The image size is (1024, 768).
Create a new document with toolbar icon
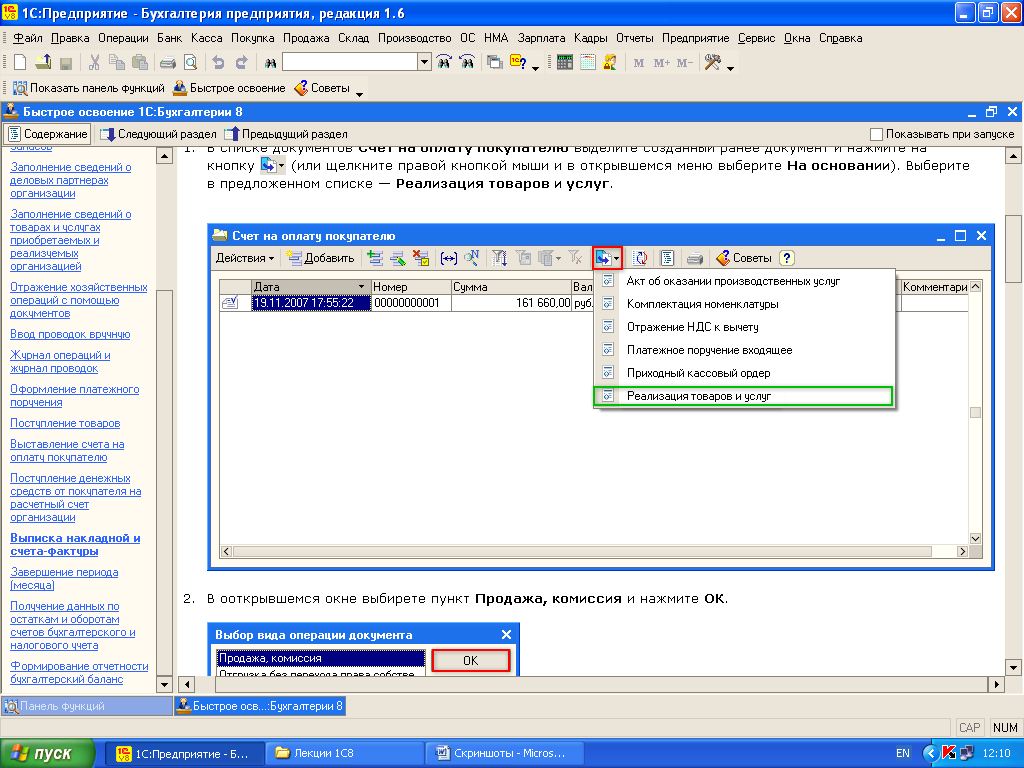coord(20,63)
